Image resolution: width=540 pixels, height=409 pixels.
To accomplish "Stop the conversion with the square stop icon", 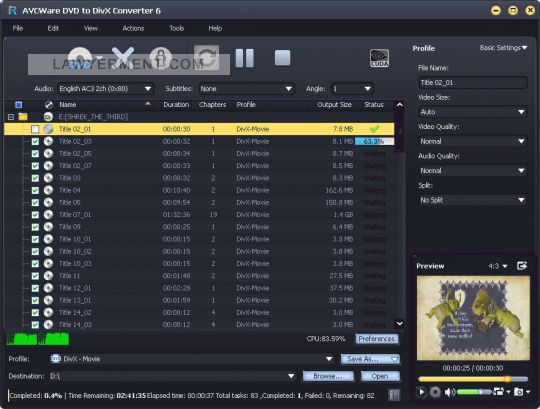I will (282, 58).
